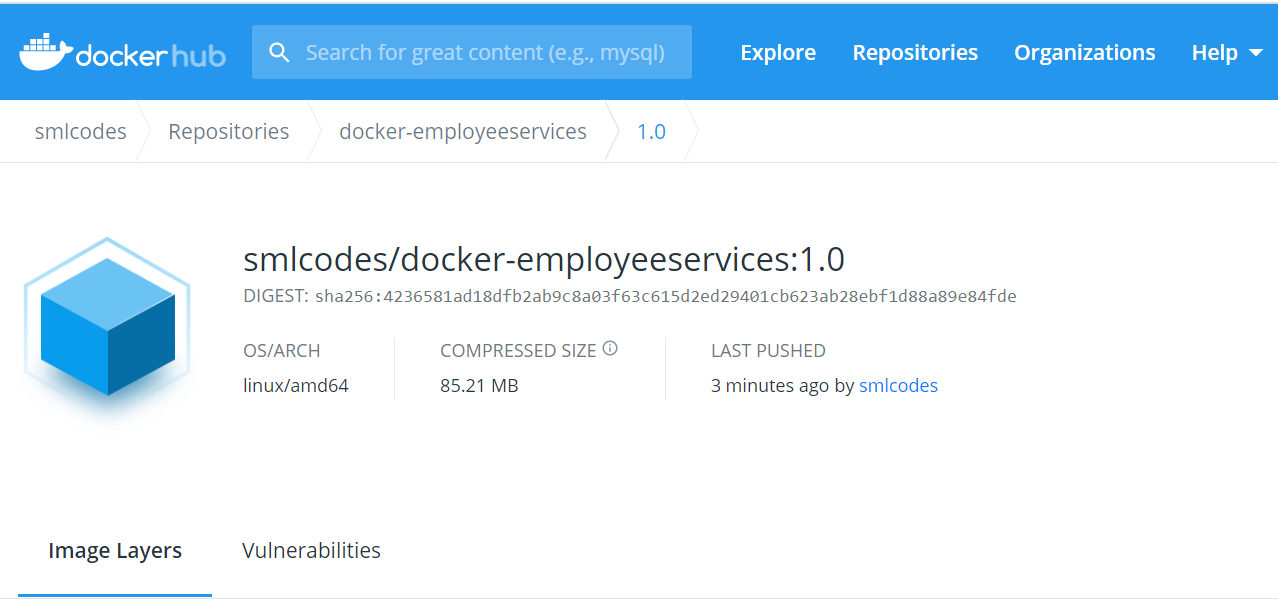The image size is (1278, 599).
Task: Select the smlcodes breadcrumb
Action: click(x=80, y=132)
